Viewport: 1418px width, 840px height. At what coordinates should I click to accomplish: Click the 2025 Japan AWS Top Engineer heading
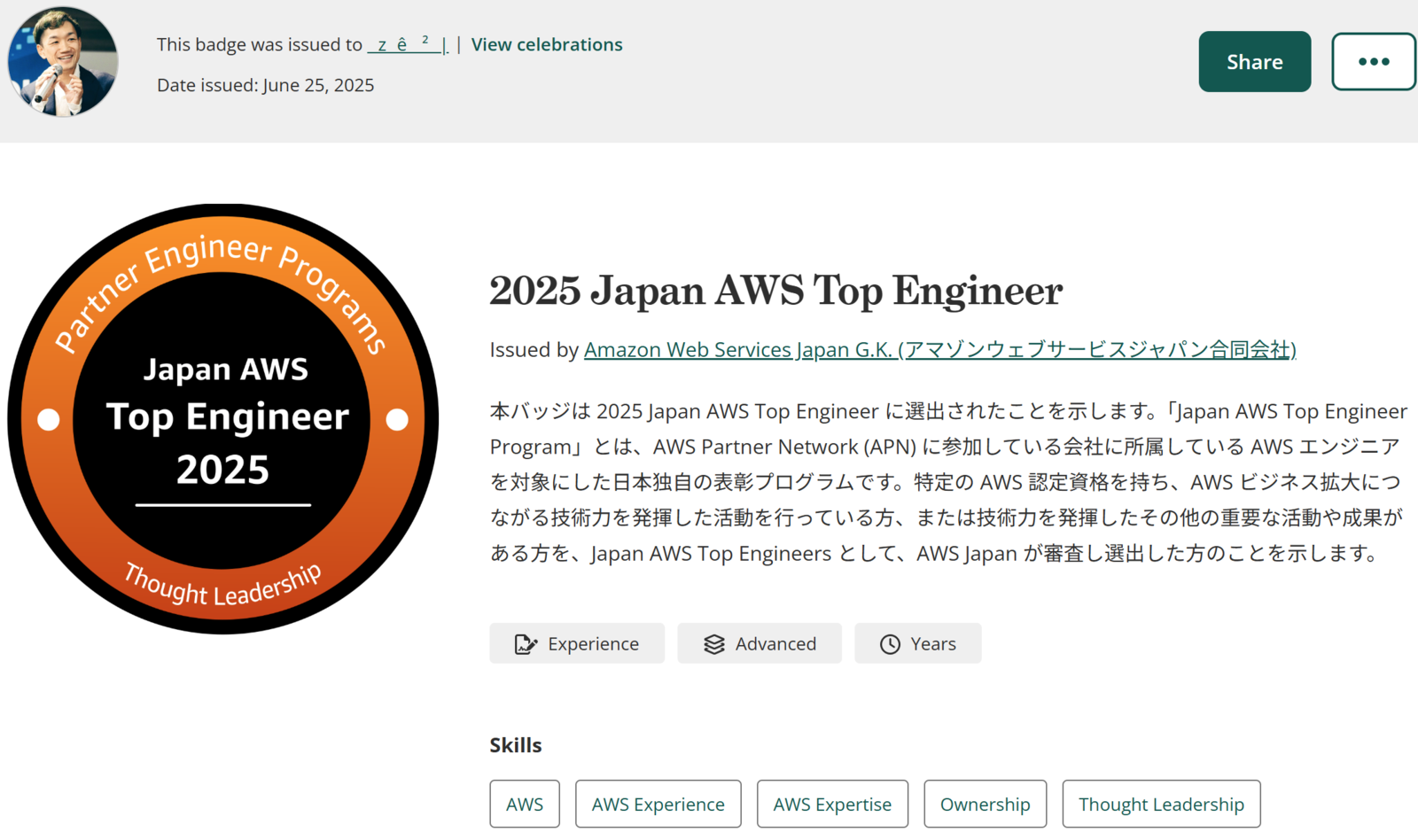coord(776,291)
